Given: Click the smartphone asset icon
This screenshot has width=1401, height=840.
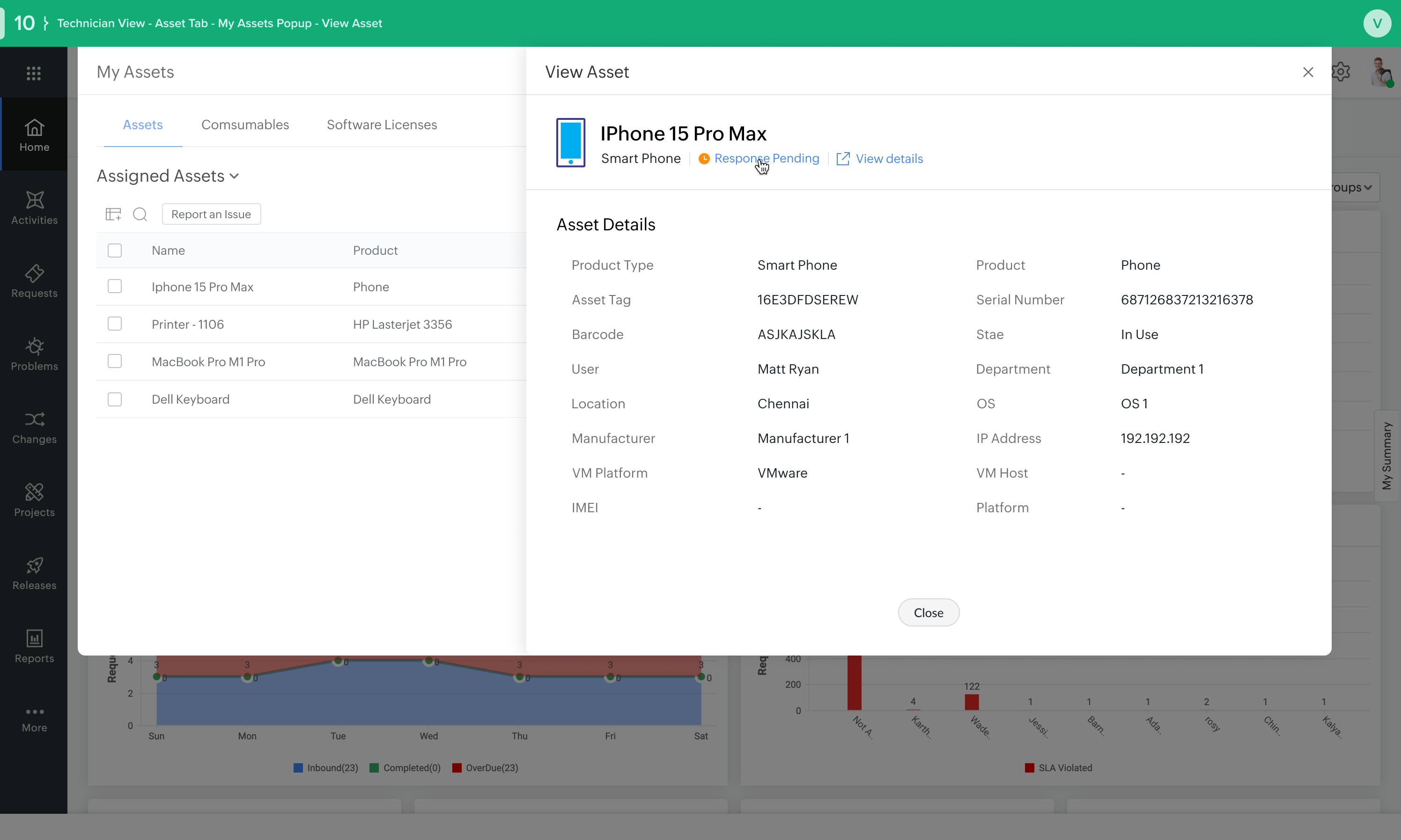Looking at the screenshot, I should (x=570, y=143).
